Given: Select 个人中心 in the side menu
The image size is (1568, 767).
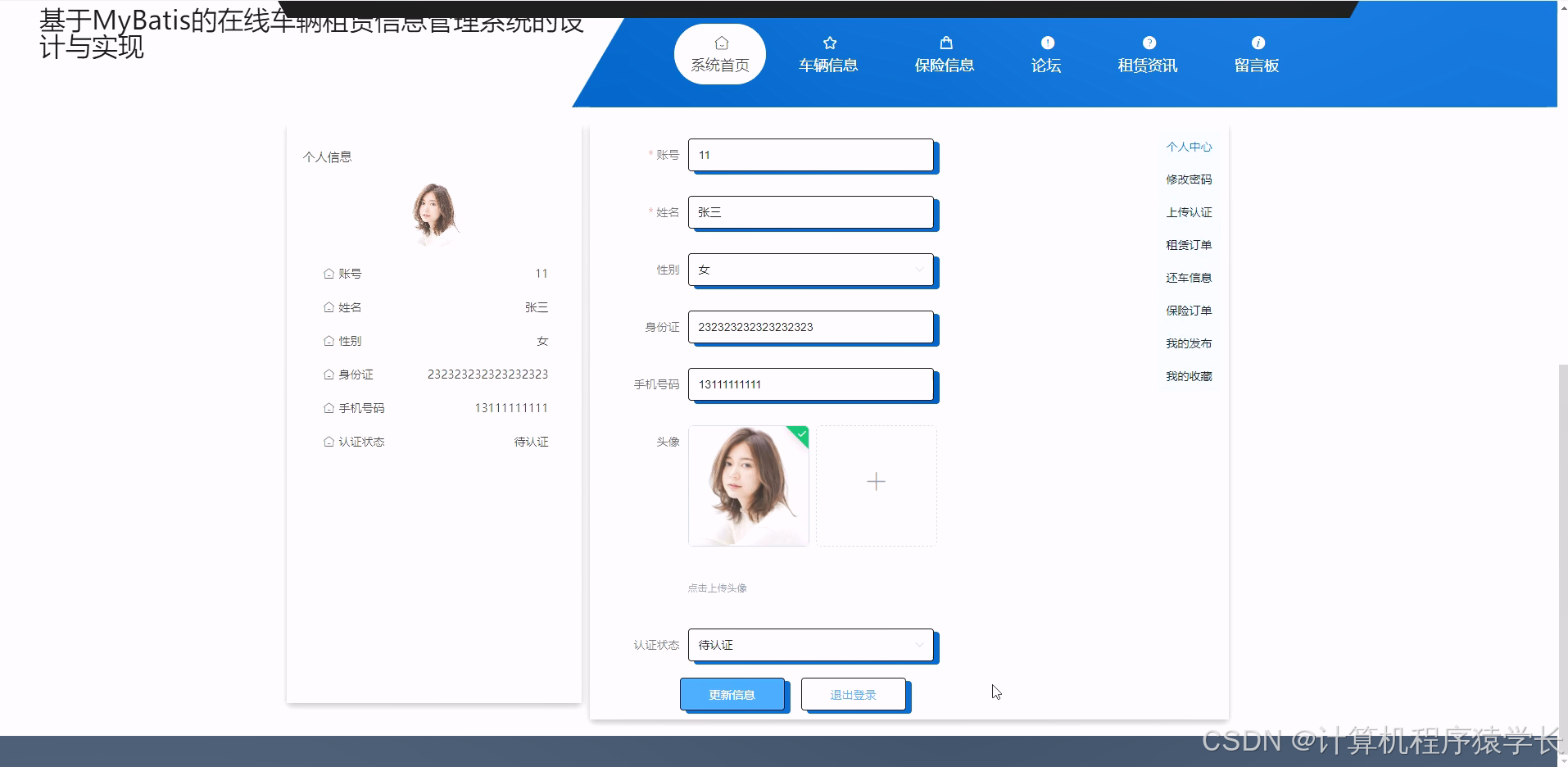Looking at the screenshot, I should point(1189,147).
